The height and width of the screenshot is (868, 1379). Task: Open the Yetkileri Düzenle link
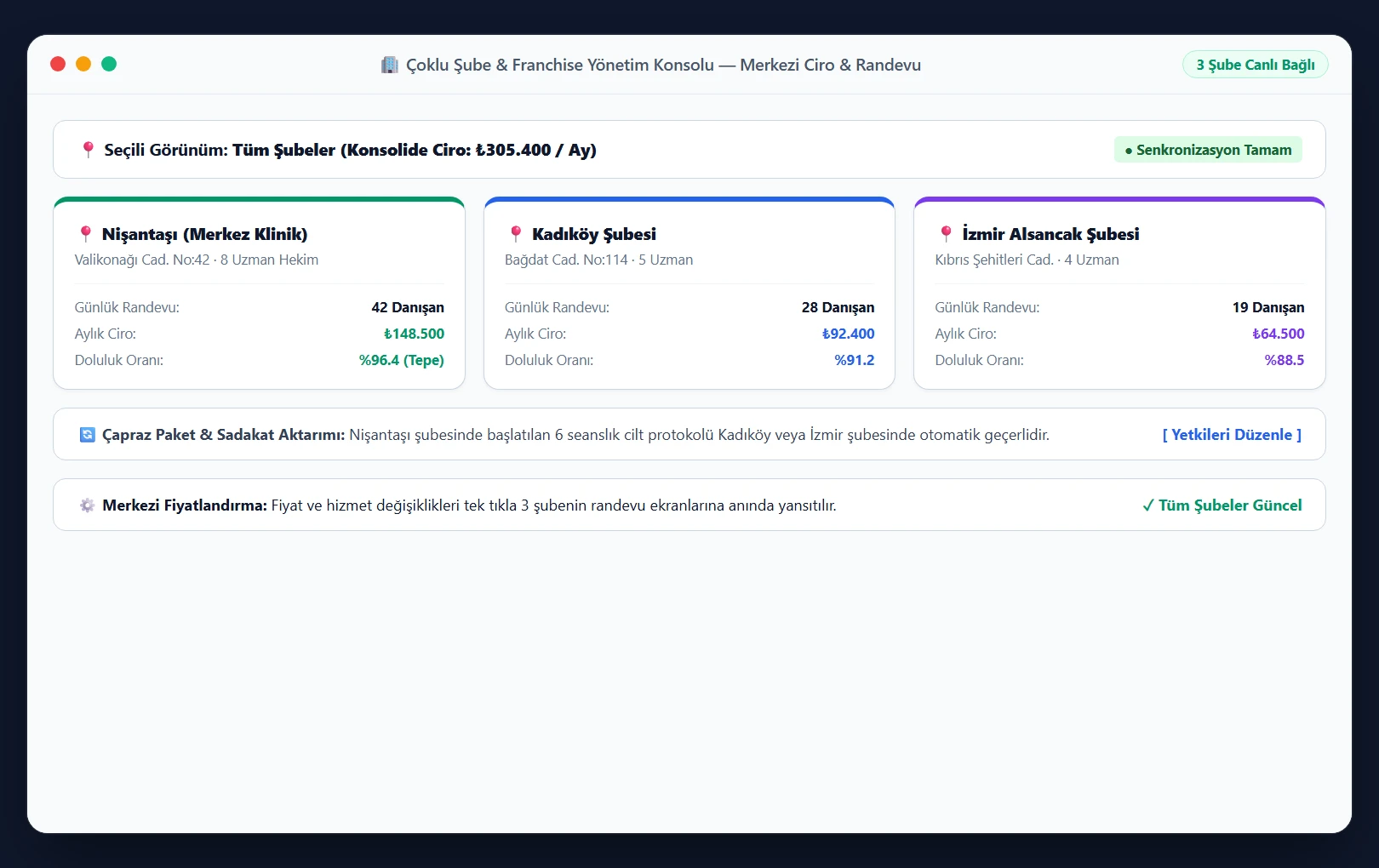pos(1232,435)
